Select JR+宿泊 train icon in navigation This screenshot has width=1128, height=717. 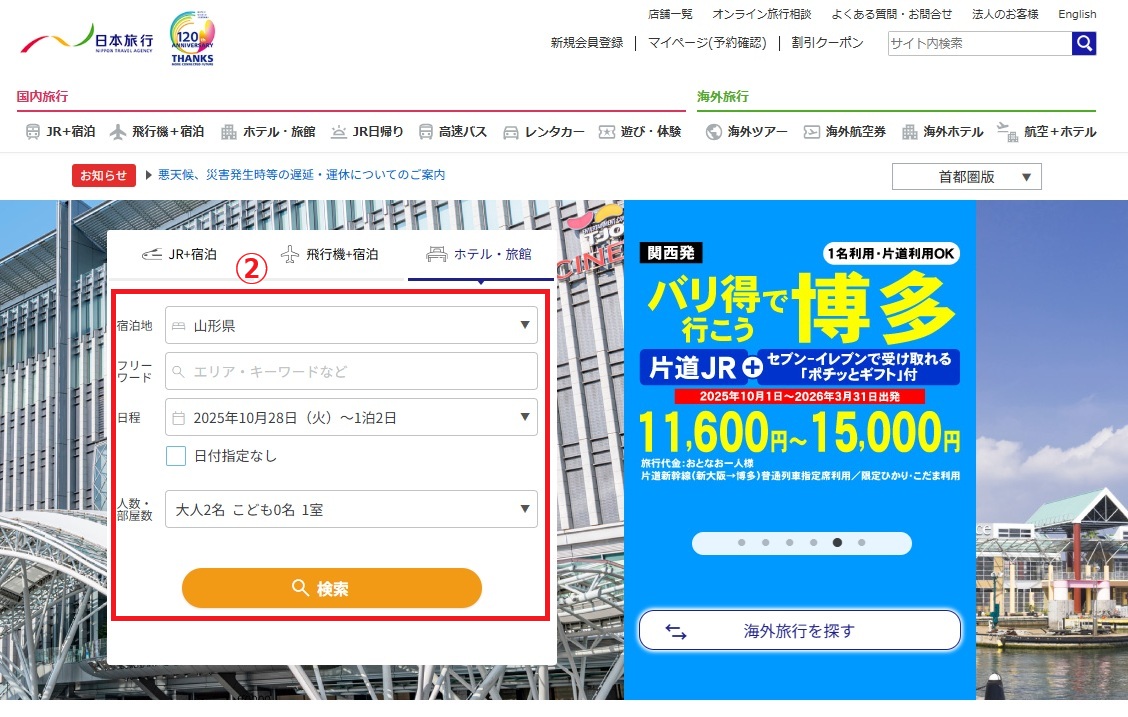pos(32,132)
